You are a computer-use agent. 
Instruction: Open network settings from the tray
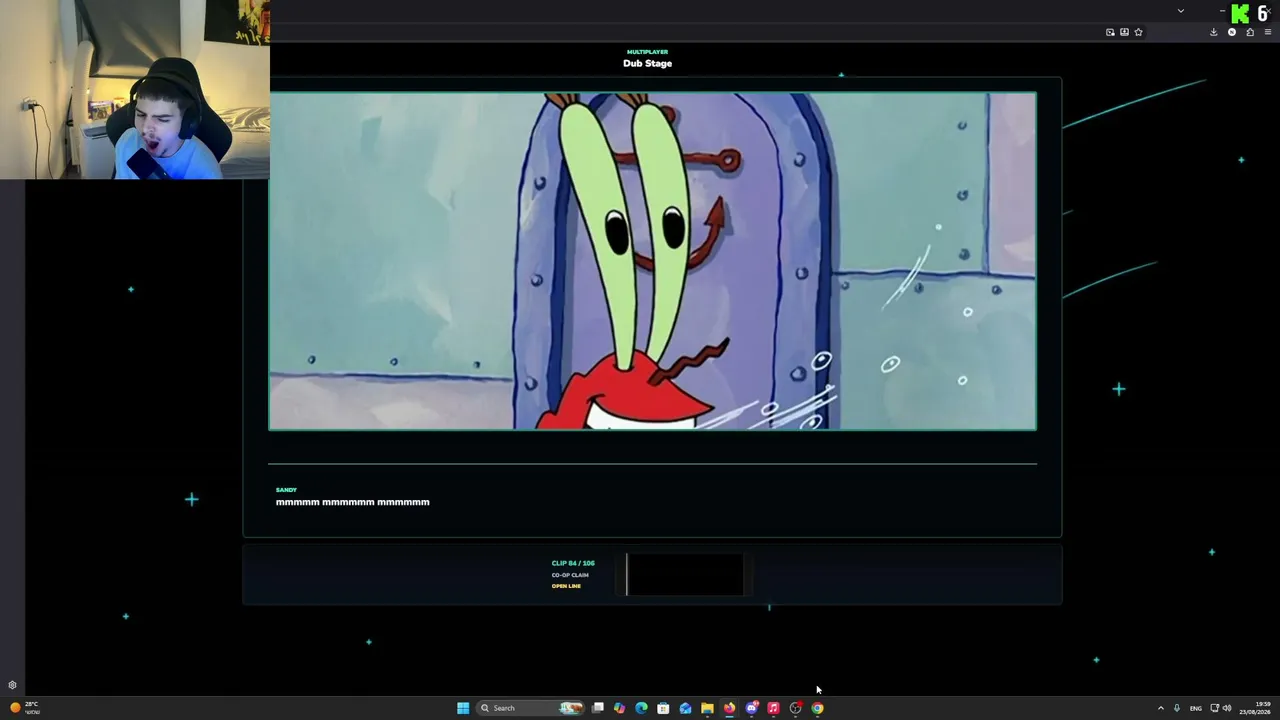(1215, 708)
